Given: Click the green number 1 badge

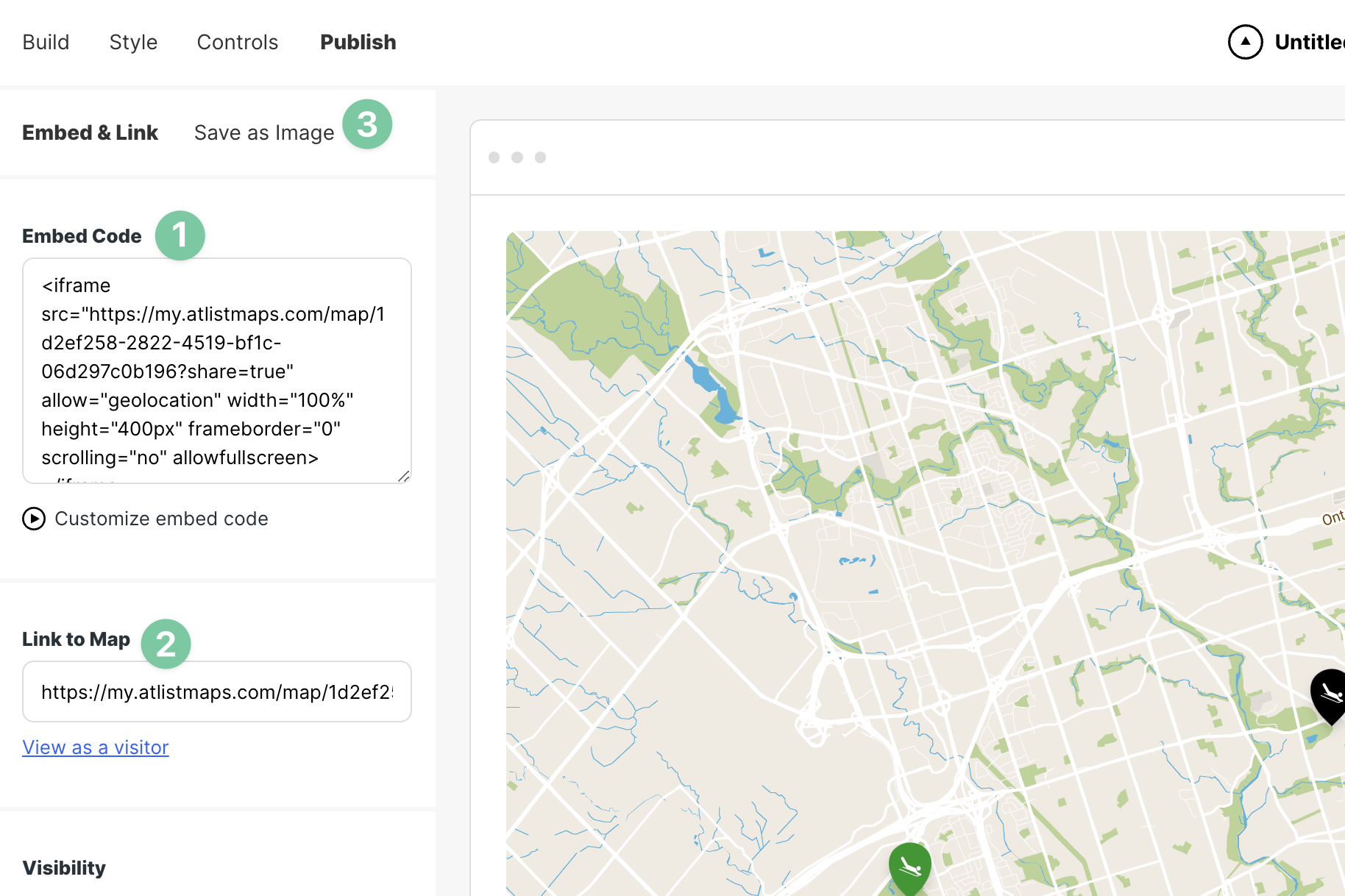Looking at the screenshot, I should pos(180,235).
